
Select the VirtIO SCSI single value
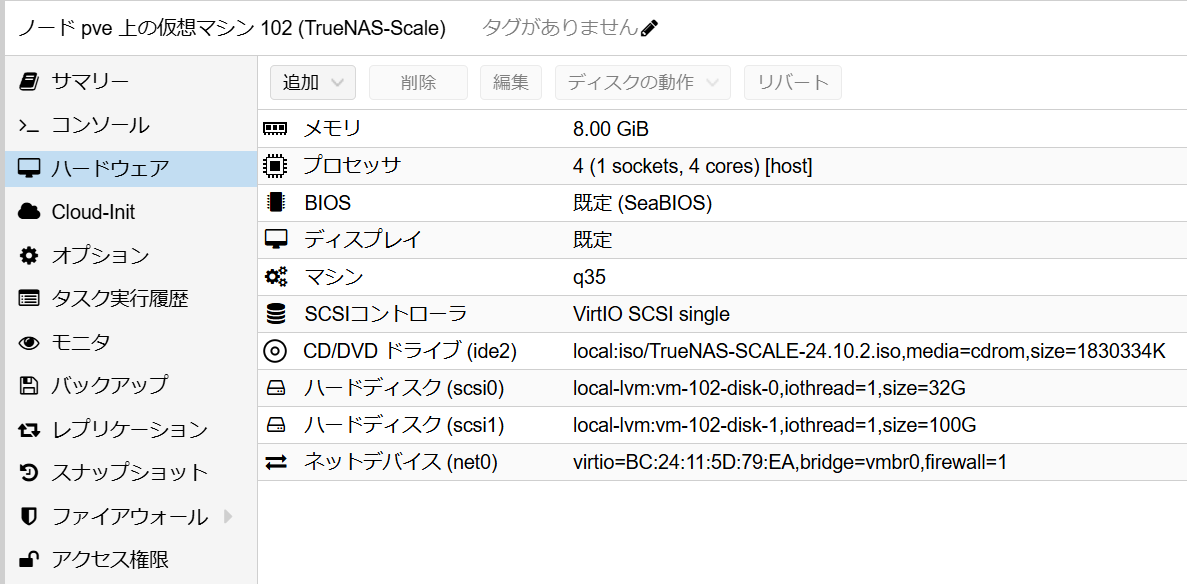(x=652, y=314)
